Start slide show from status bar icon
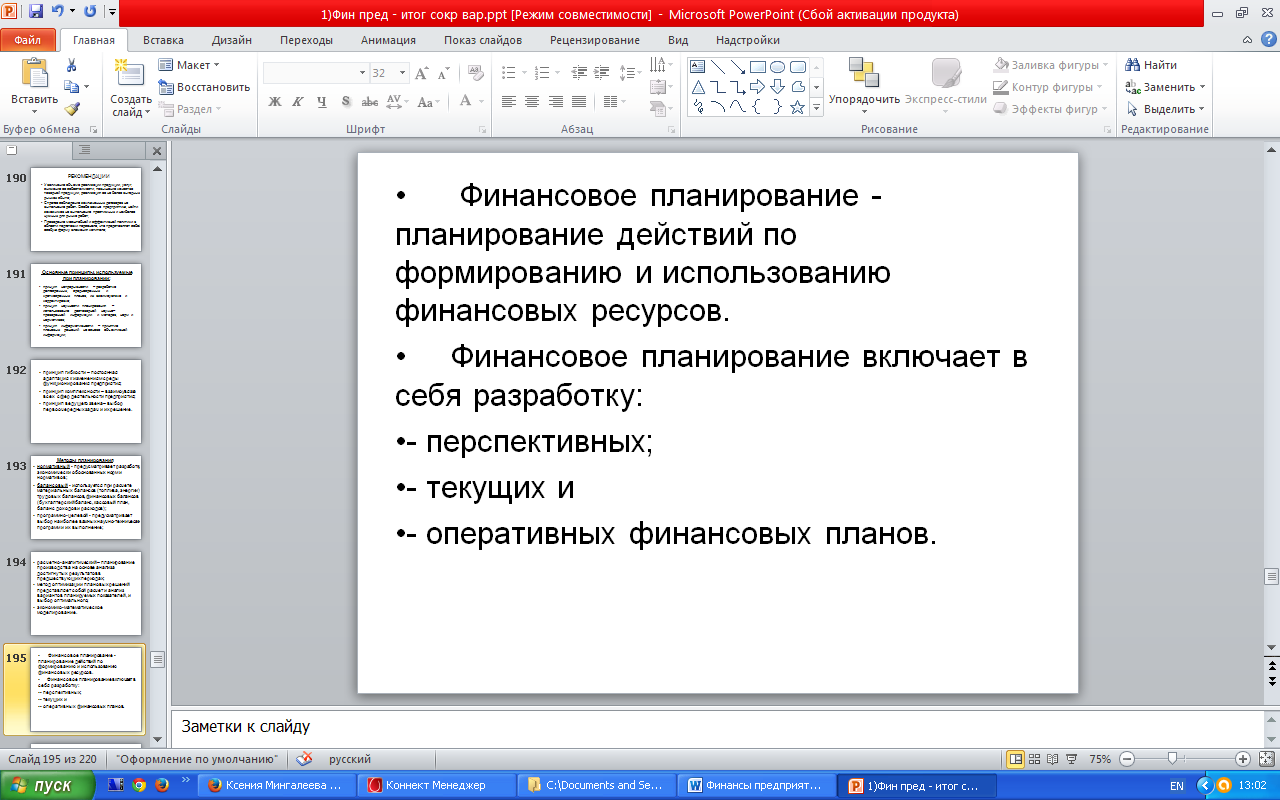Screen dimensions: 1280x800 point(1071,759)
